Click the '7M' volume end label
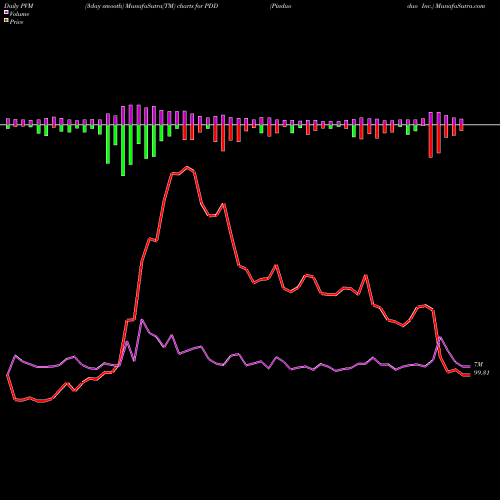The width and height of the screenshot is (500, 500). coord(478,365)
